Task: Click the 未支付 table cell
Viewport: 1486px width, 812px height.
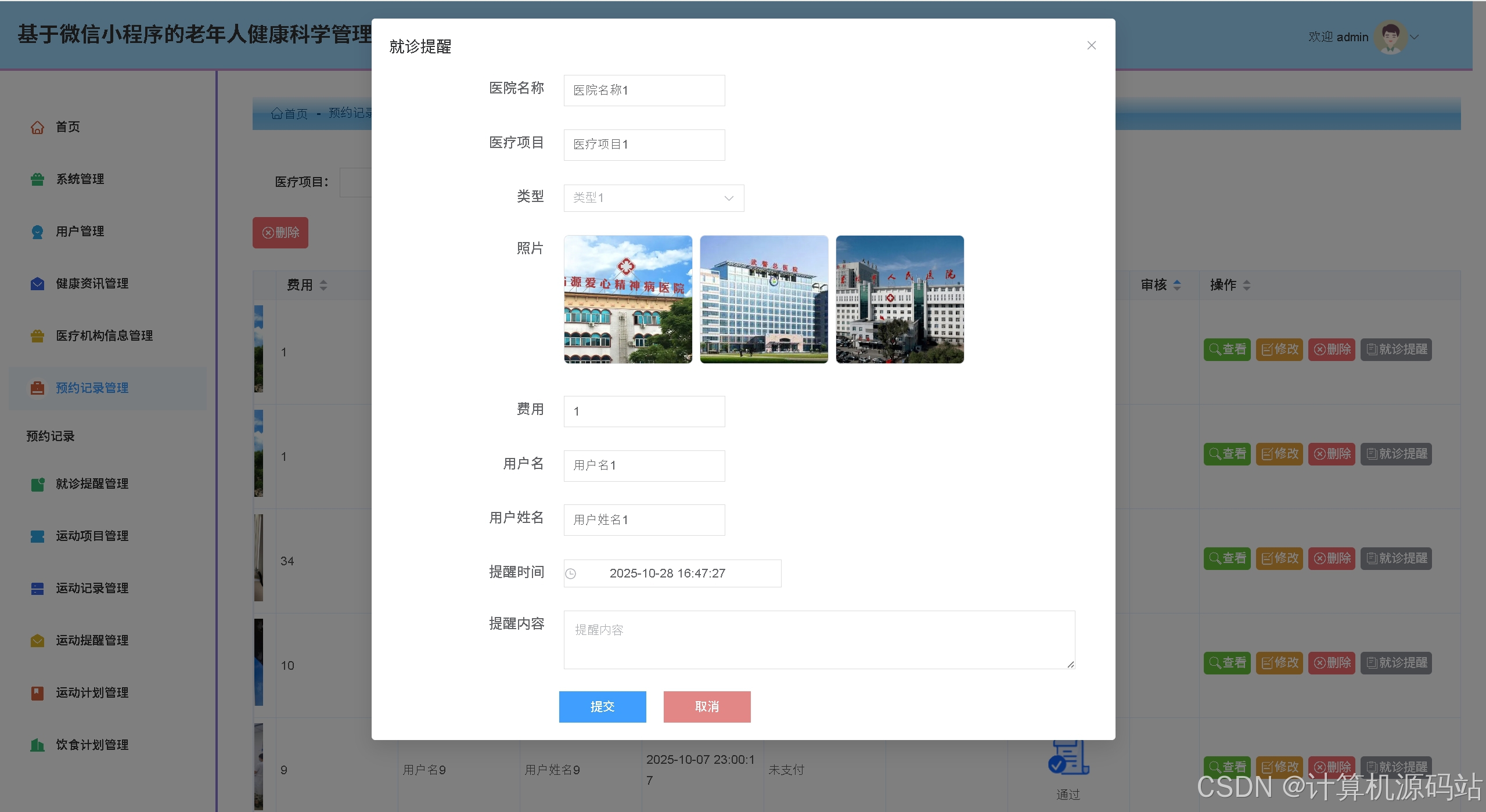Action: (786, 770)
